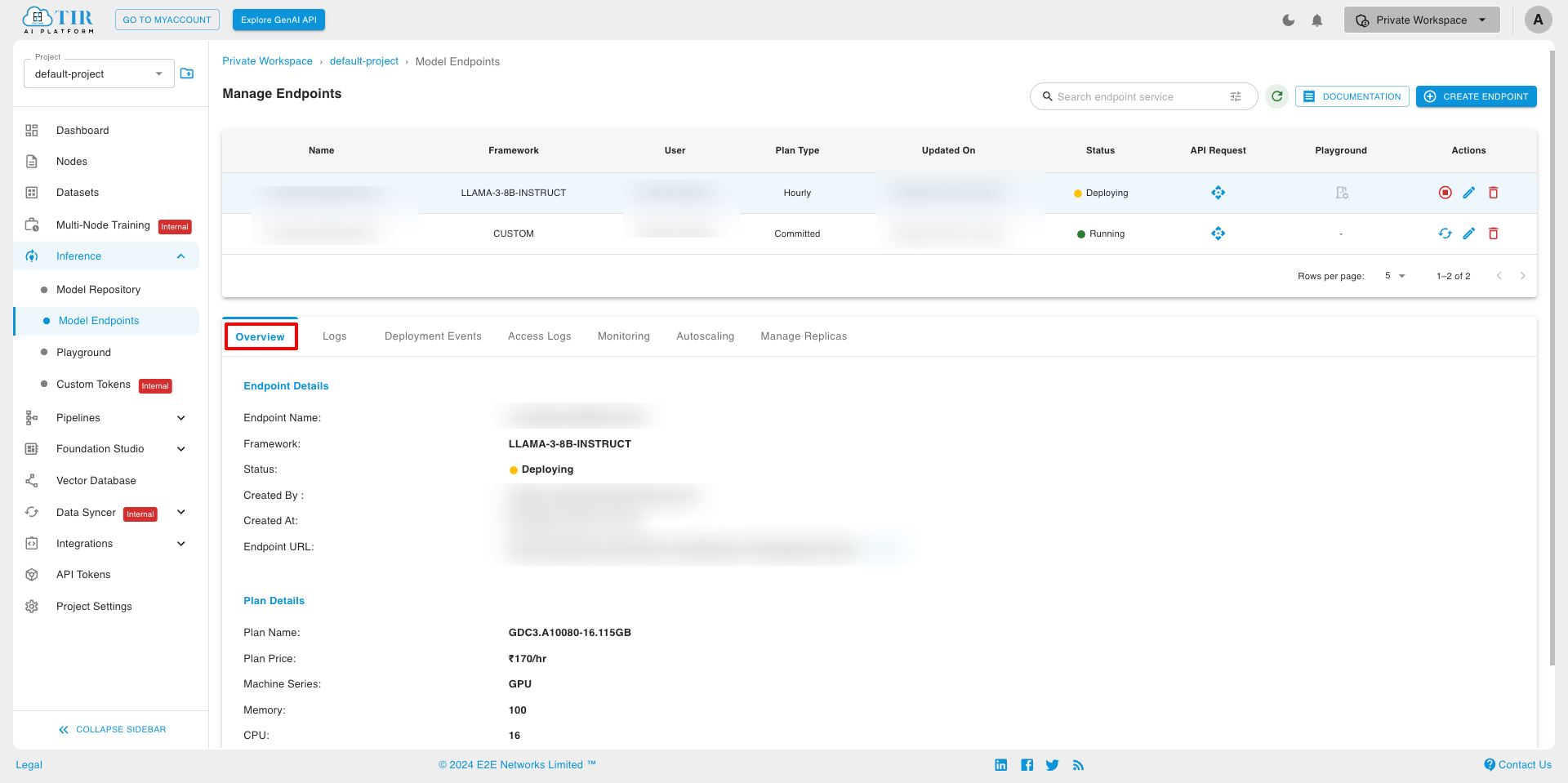Go to previous table page arrow
This screenshot has width=1568, height=783.
1499,276
